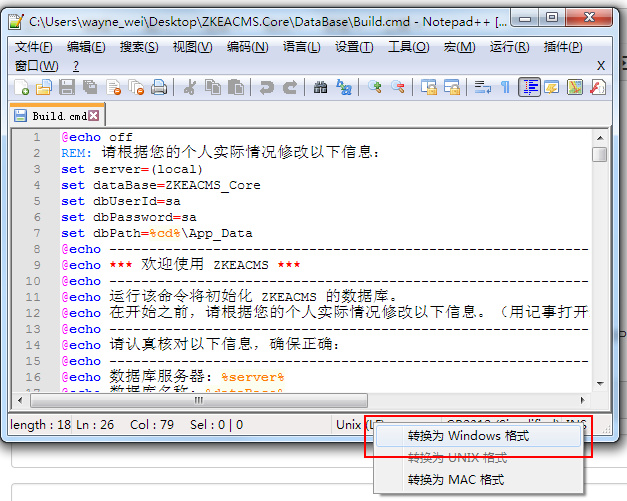Save the file with the Save icon

pos(67,87)
